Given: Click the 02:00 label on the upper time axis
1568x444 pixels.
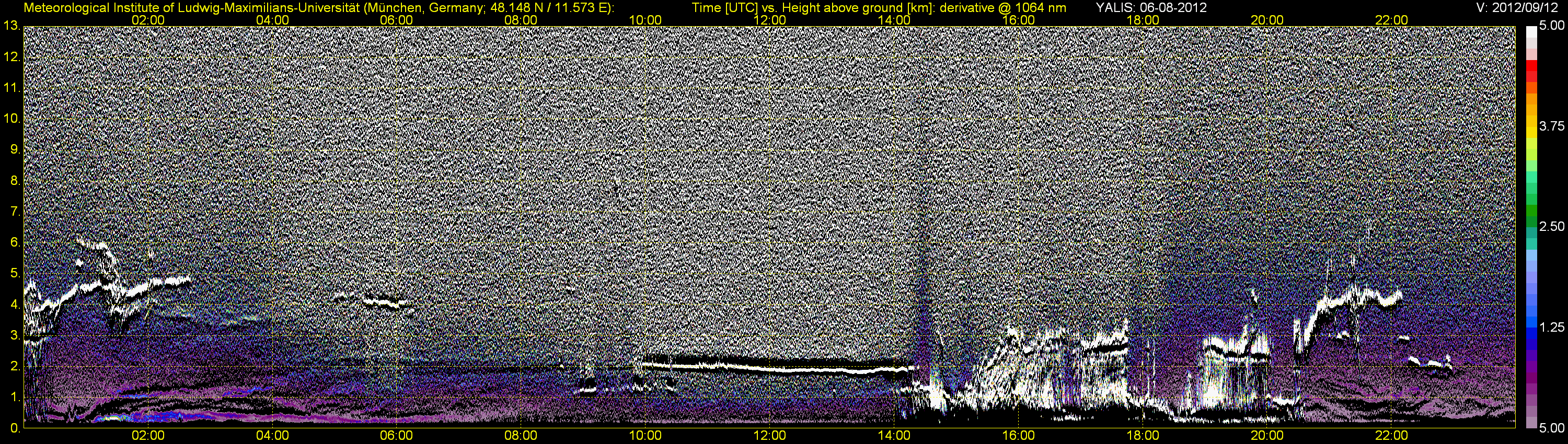Looking at the screenshot, I should click(x=148, y=20).
